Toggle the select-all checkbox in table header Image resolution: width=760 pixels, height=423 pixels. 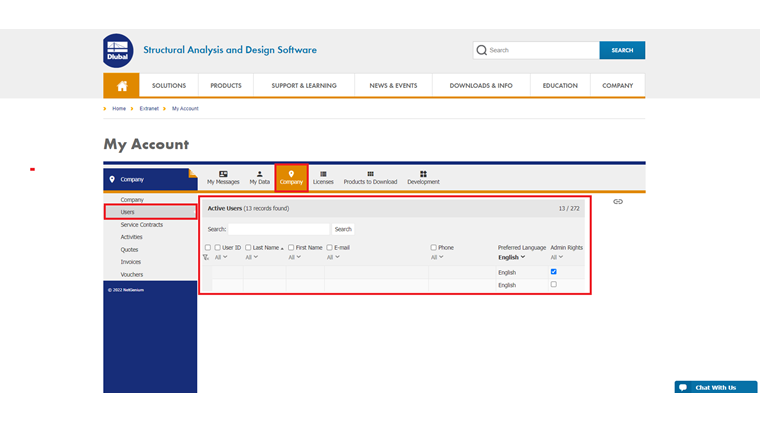click(x=208, y=248)
